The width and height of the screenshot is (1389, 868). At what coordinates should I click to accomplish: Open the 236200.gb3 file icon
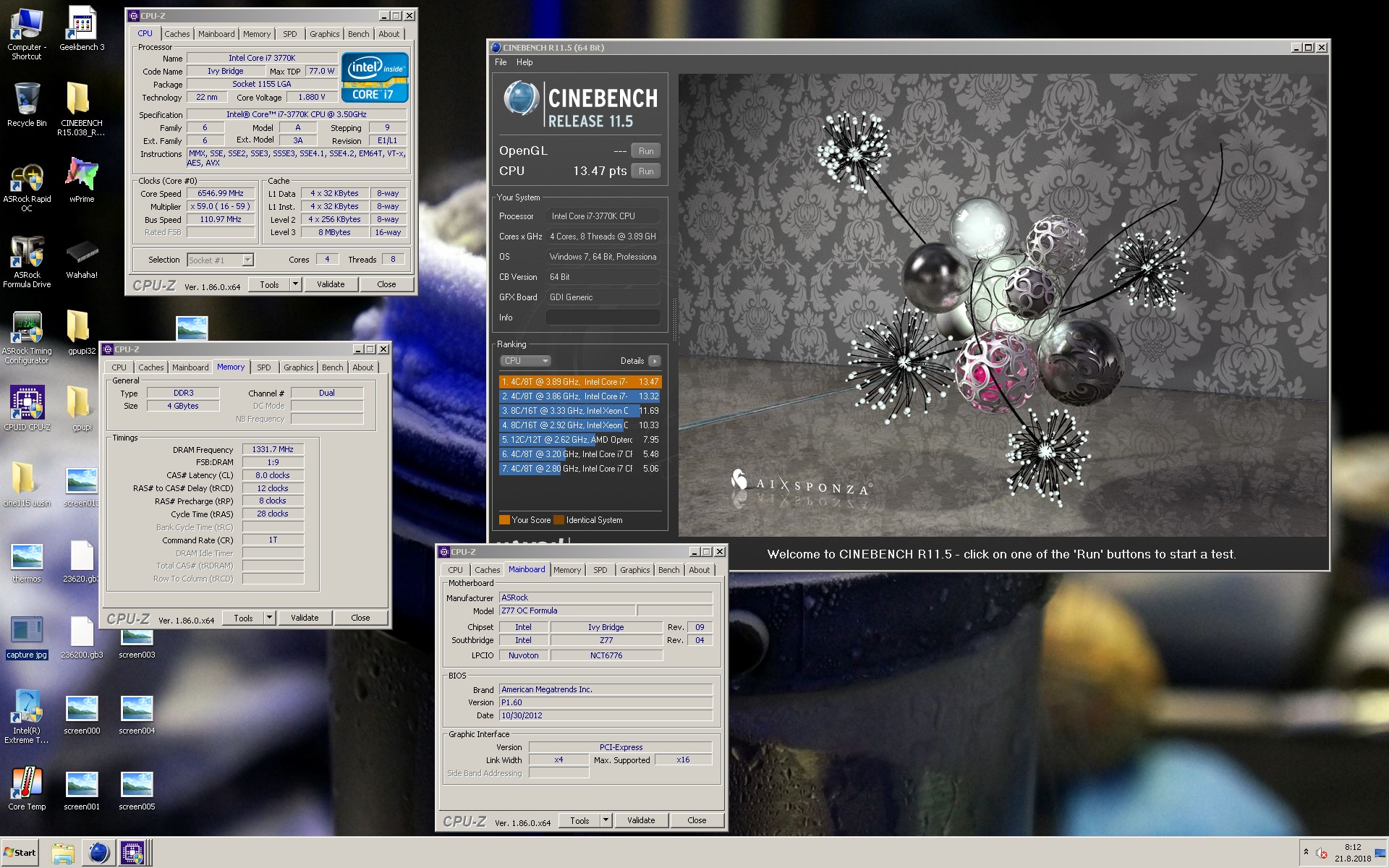click(x=82, y=637)
